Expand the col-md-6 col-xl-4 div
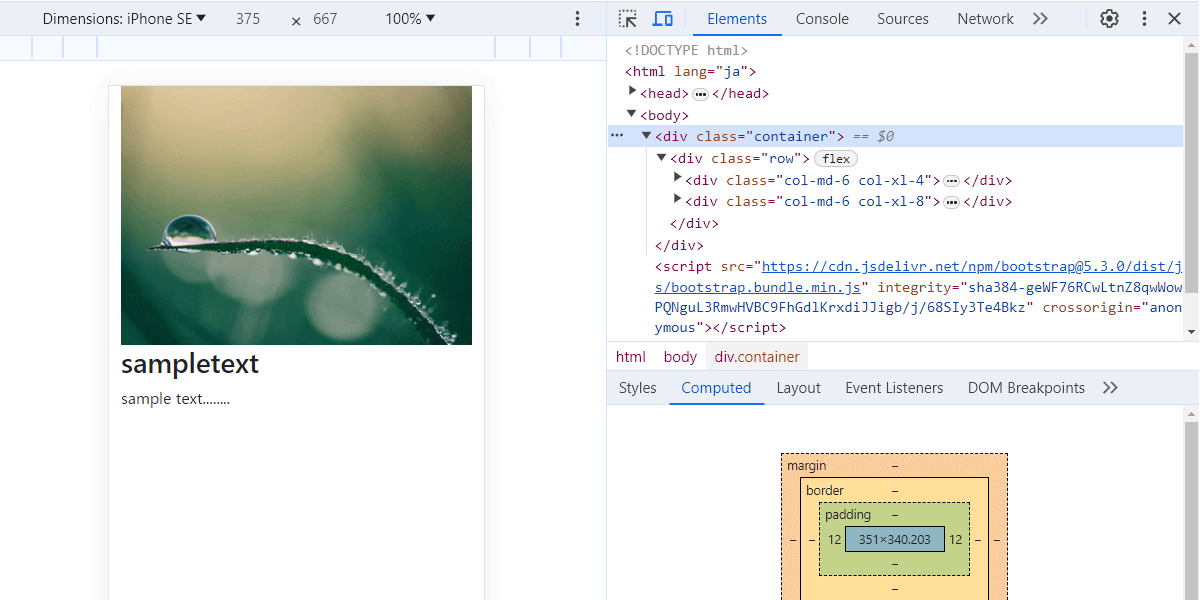Image resolution: width=1200 pixels, height=600 pixels. [678, 179]
